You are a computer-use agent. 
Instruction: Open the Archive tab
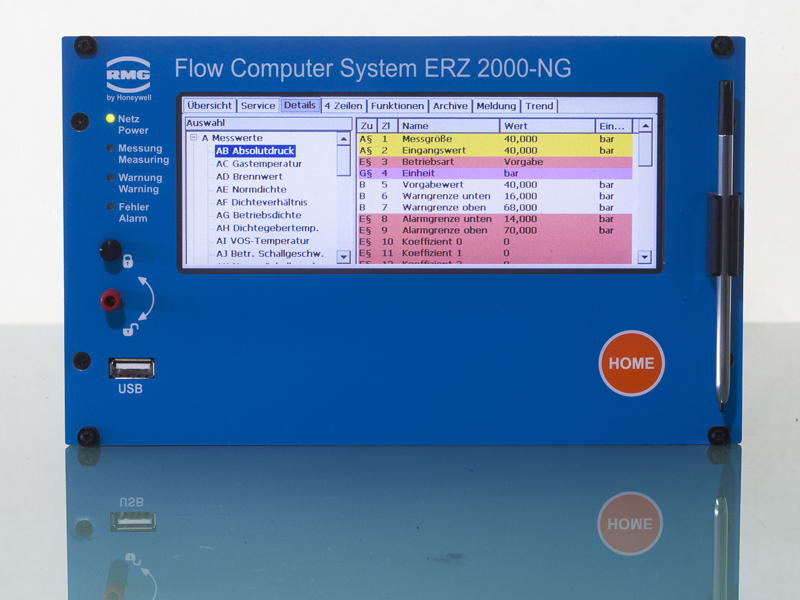pos(451,106)
